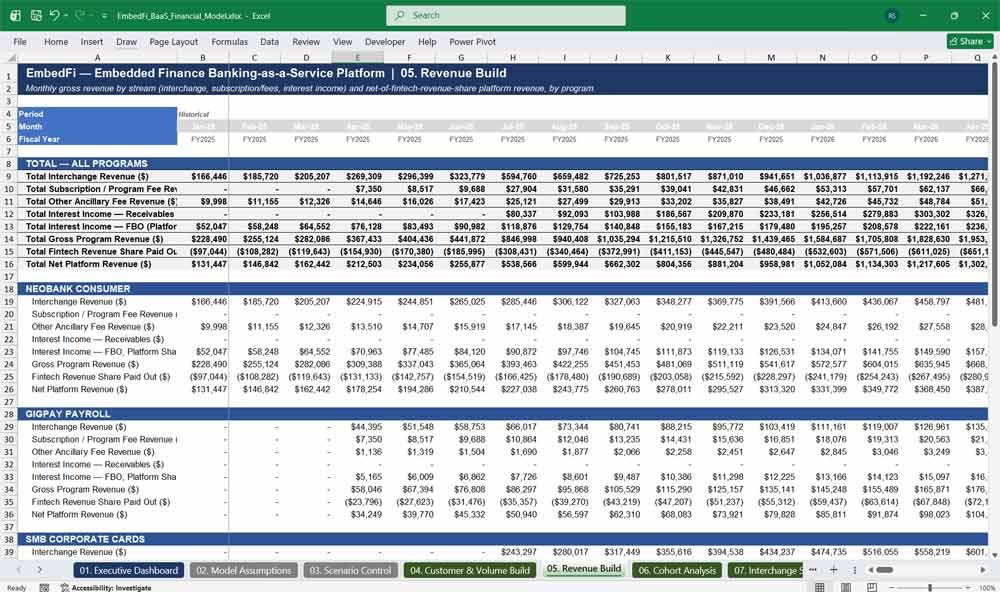Image resolution: width=1000 pixels, height=592 pixels.
Task: Open the Help ribbon tab
Action: (427, 41)
